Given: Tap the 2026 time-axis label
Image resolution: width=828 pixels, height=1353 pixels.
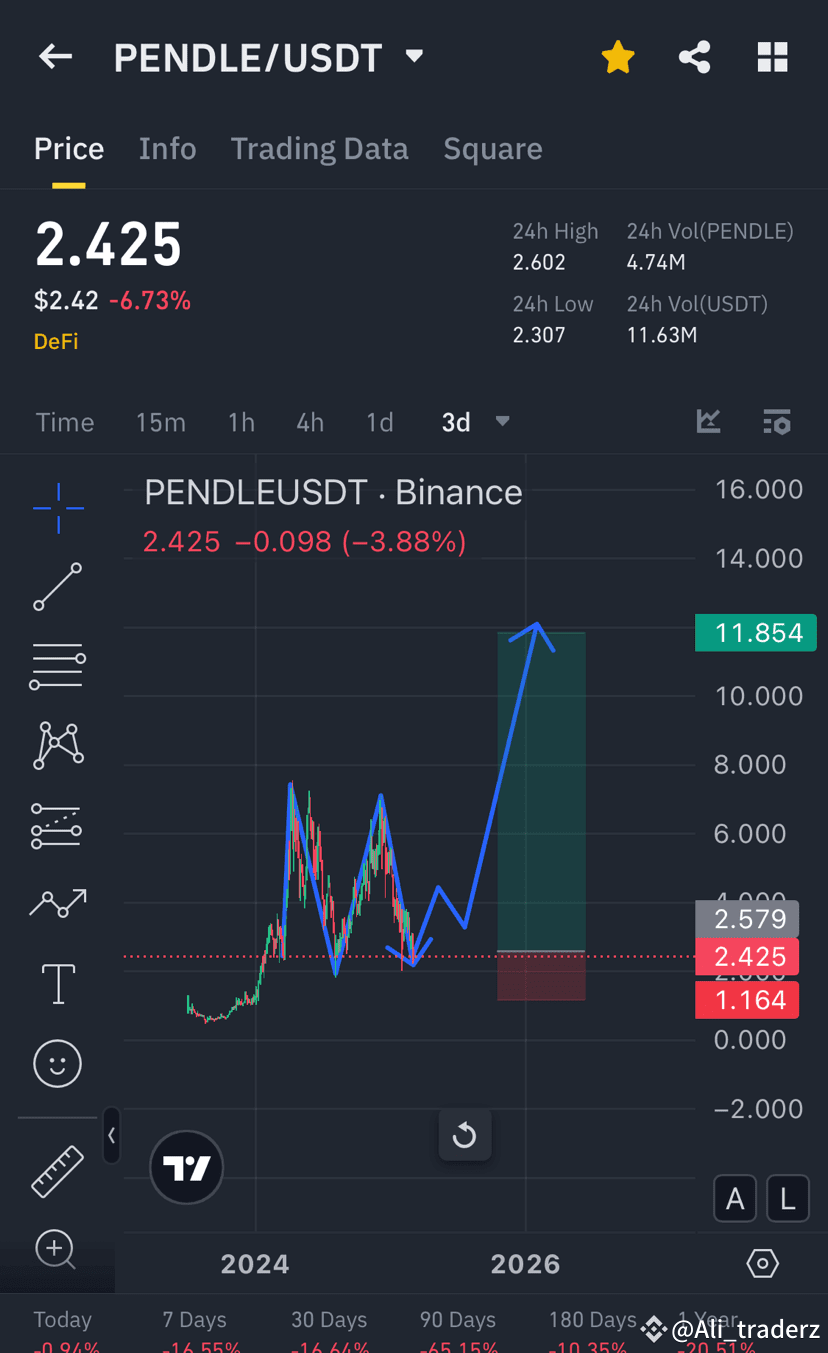Looking at the screenshot, I should coord(525,1264).
